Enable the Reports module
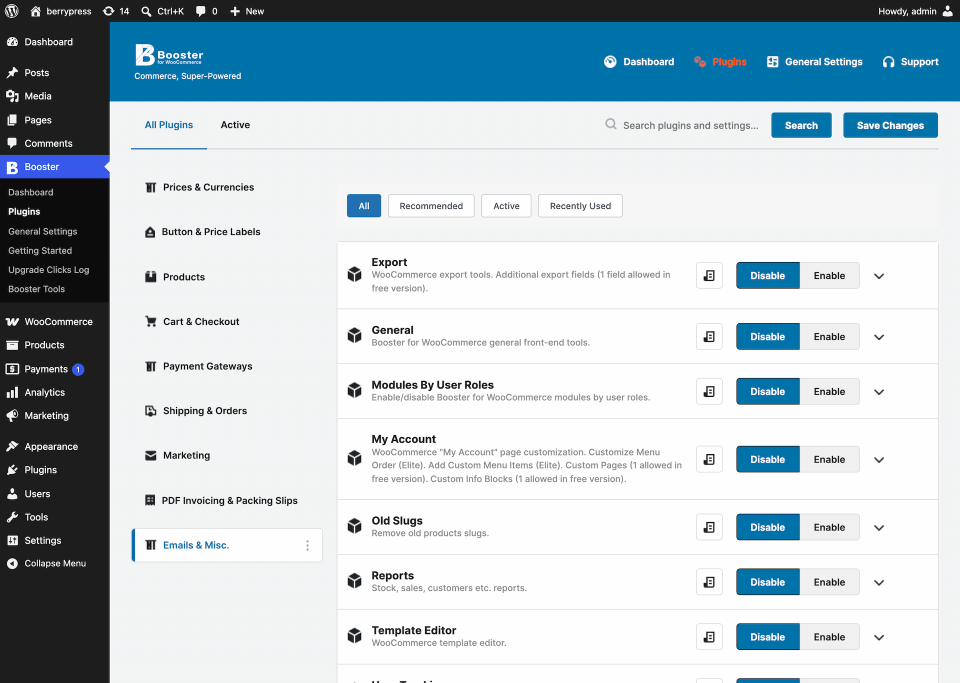This screenshot has width=960, height=683. click(829, 582)
